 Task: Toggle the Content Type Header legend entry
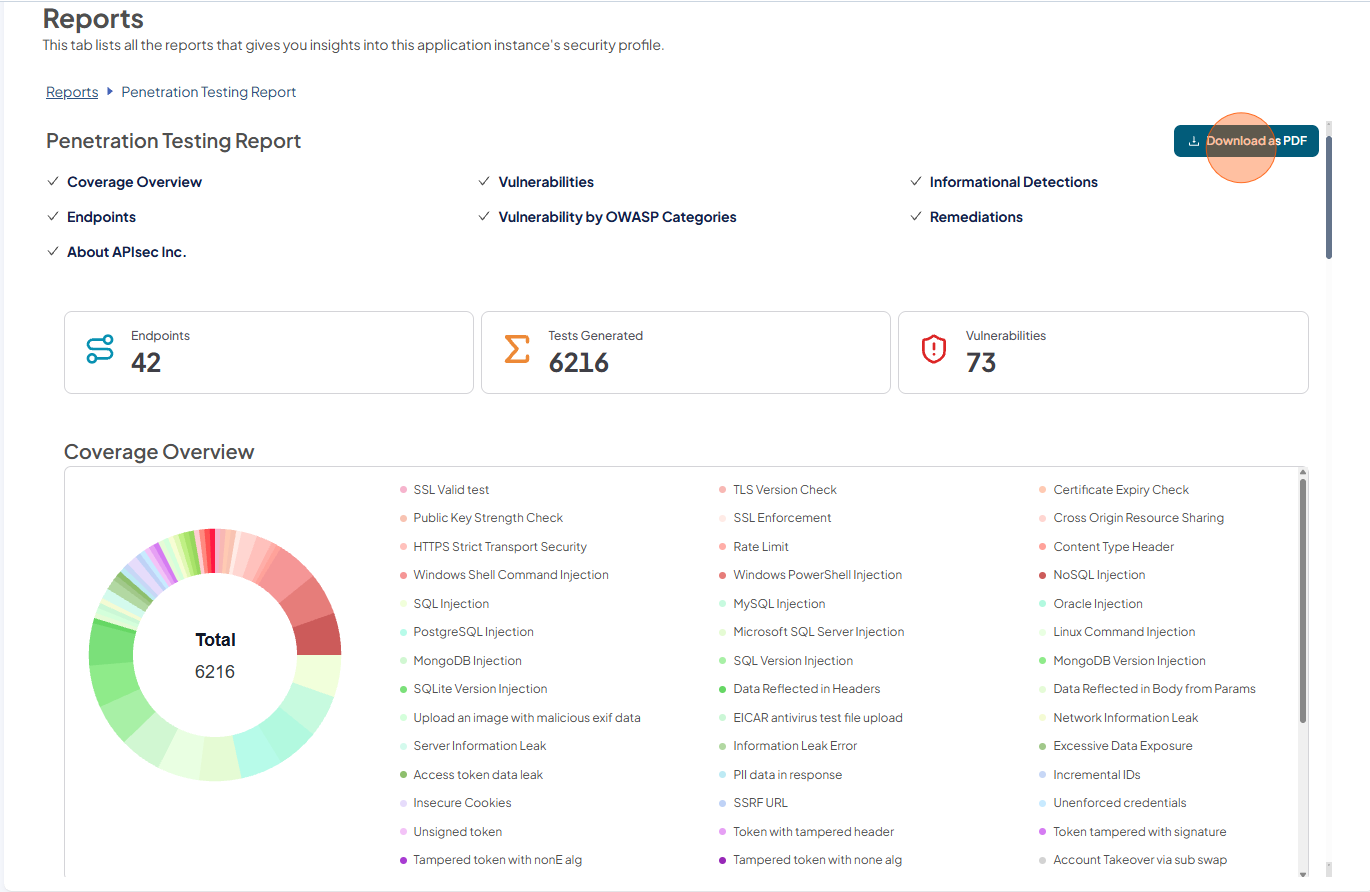(1106, 547)
